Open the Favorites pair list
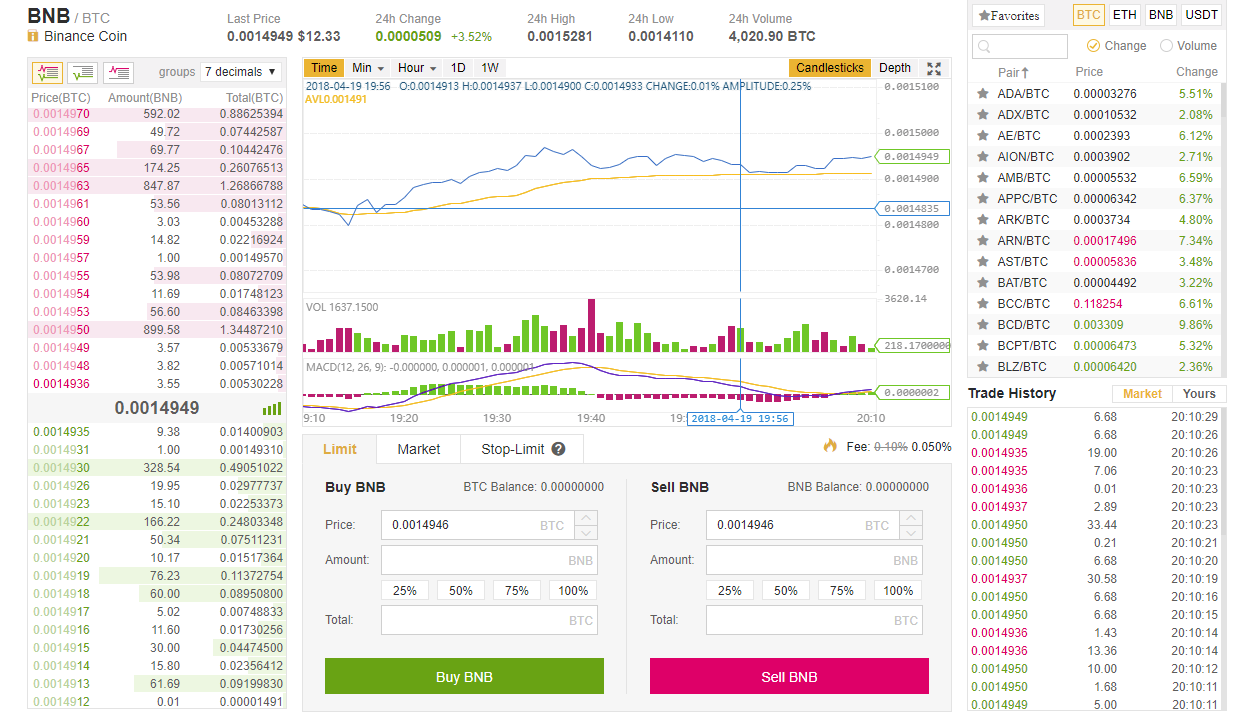Screen dimensions: 1259x726 click(x=1008, y=15)
